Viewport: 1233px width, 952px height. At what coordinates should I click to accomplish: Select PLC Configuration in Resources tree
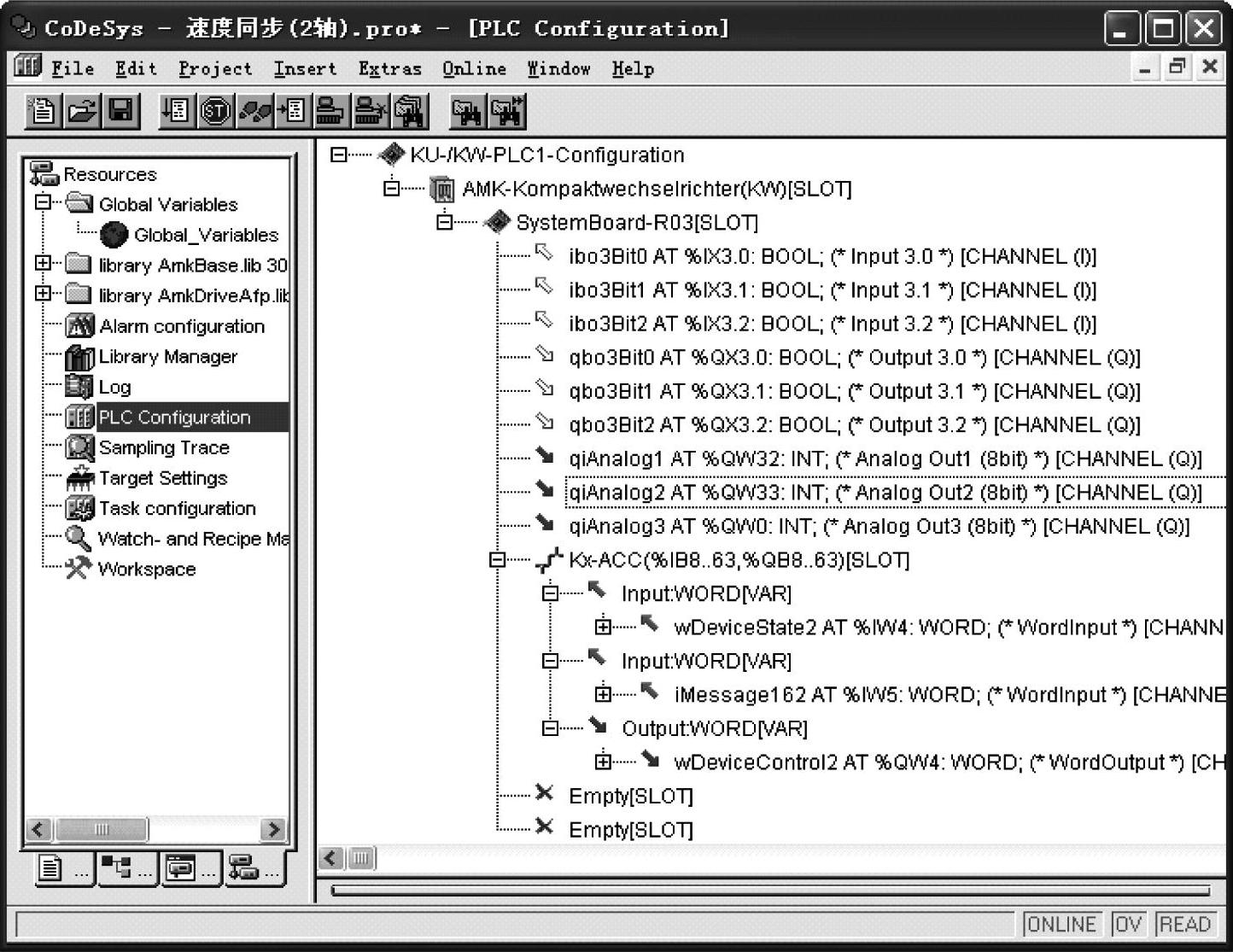point(174,418)
